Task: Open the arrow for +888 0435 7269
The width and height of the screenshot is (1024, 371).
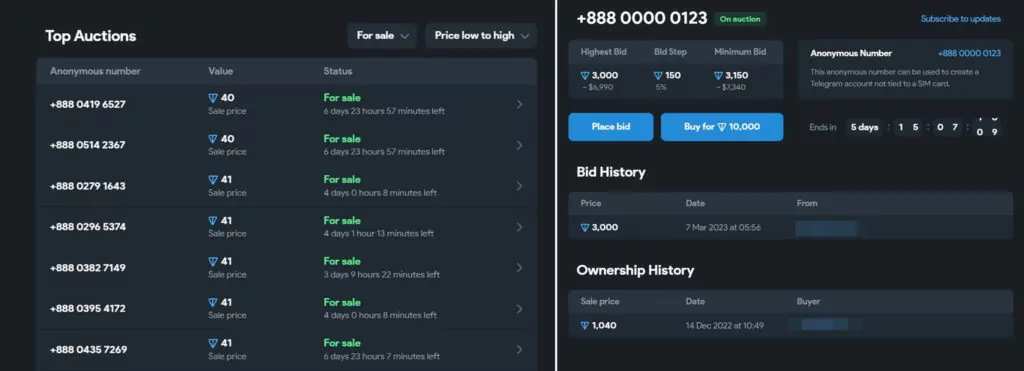Action: (x=519, y=349)
